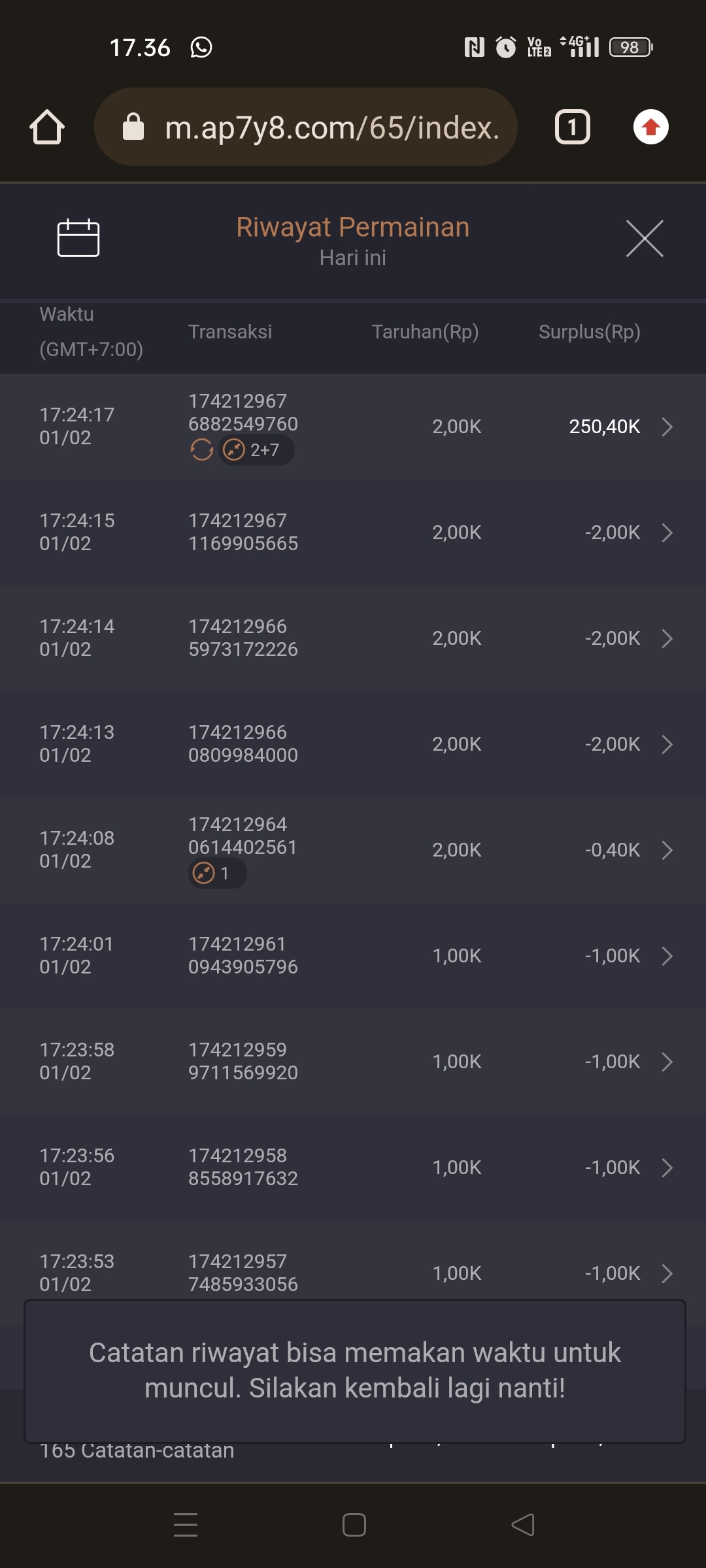Tap the refresh spin icon on first row
The width and height of the screenshot is (706, 1568).
pyautogui.click(x=201, y=450)
